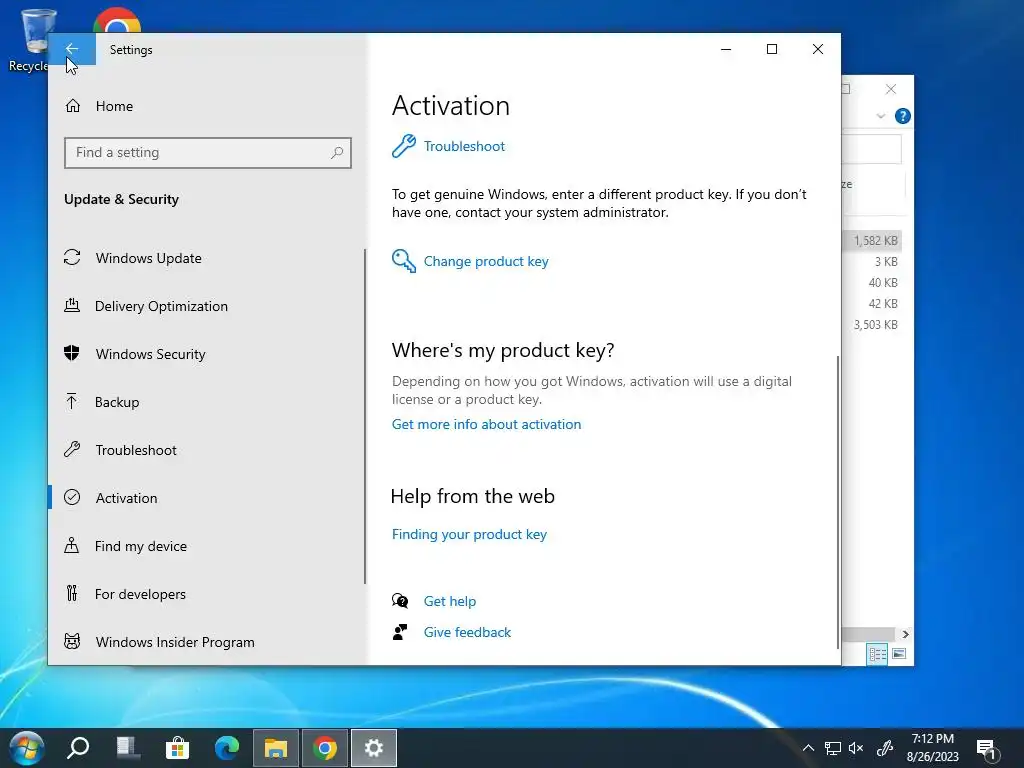Viewport: 1024px width, 768px height.
Task: Go to Backup settings
Action: pyautogui.click(x=117, y=402)
